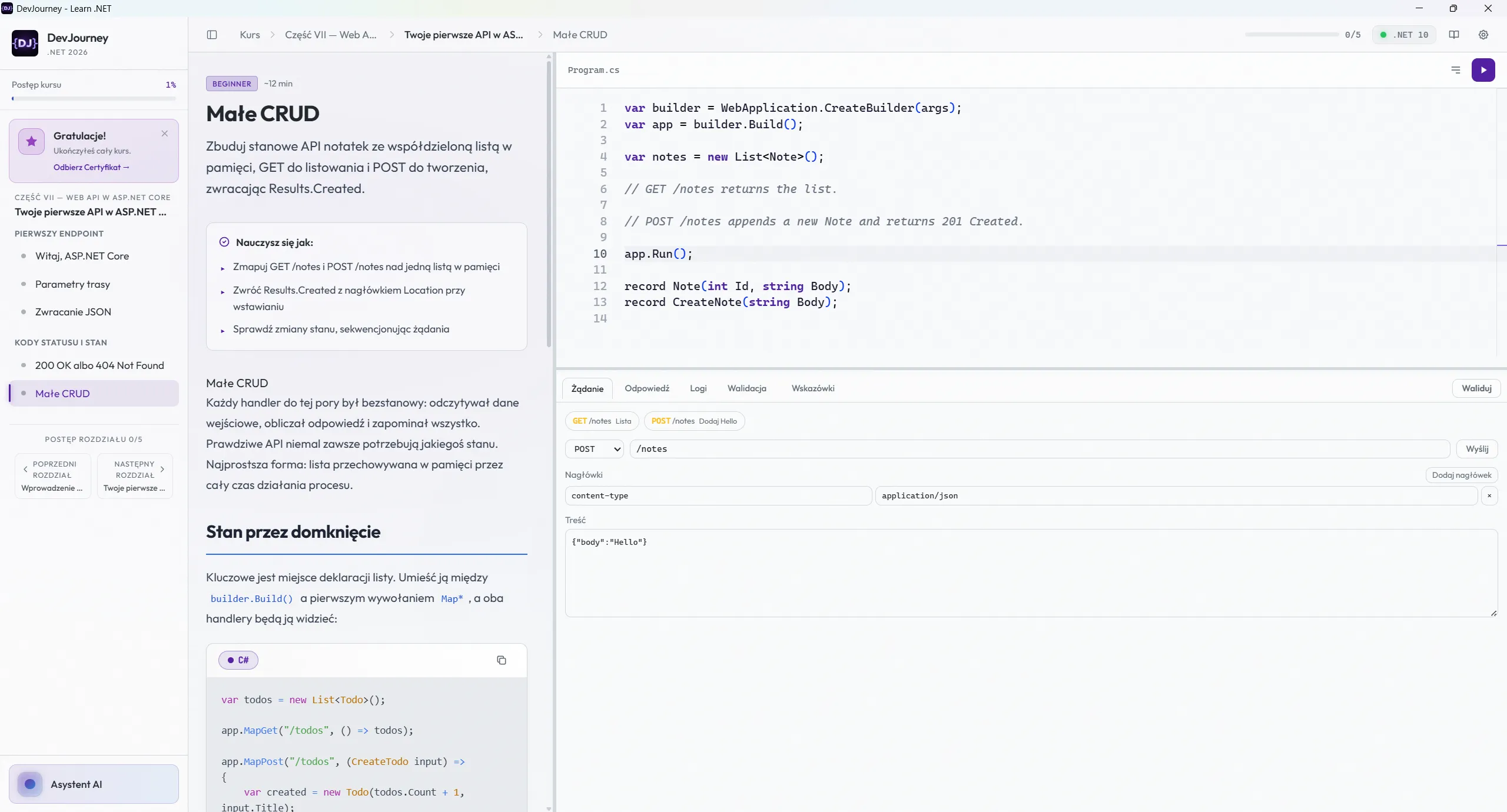The width and height of the screenshot is (1507, 812).
Task: Remove the content-type header row
Action: pos(1489,496)
